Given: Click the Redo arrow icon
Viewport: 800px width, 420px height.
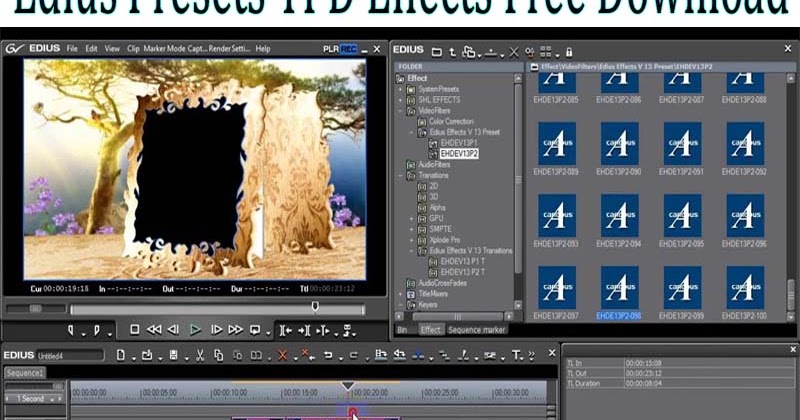Looking at the screenshot, I should point(354,355).
